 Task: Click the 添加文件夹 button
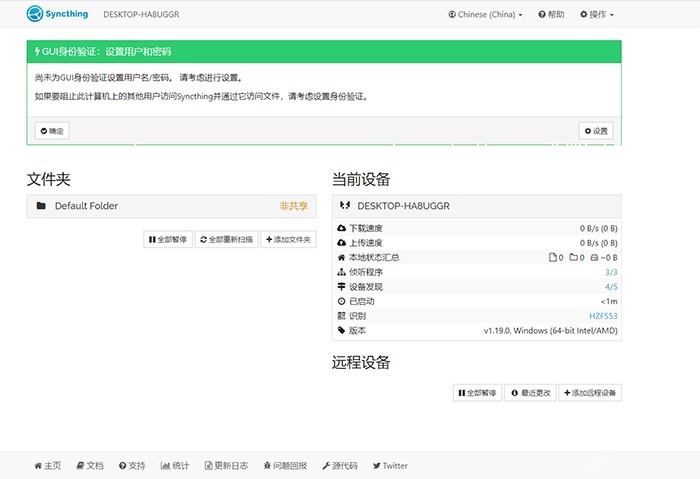point(288,239)
